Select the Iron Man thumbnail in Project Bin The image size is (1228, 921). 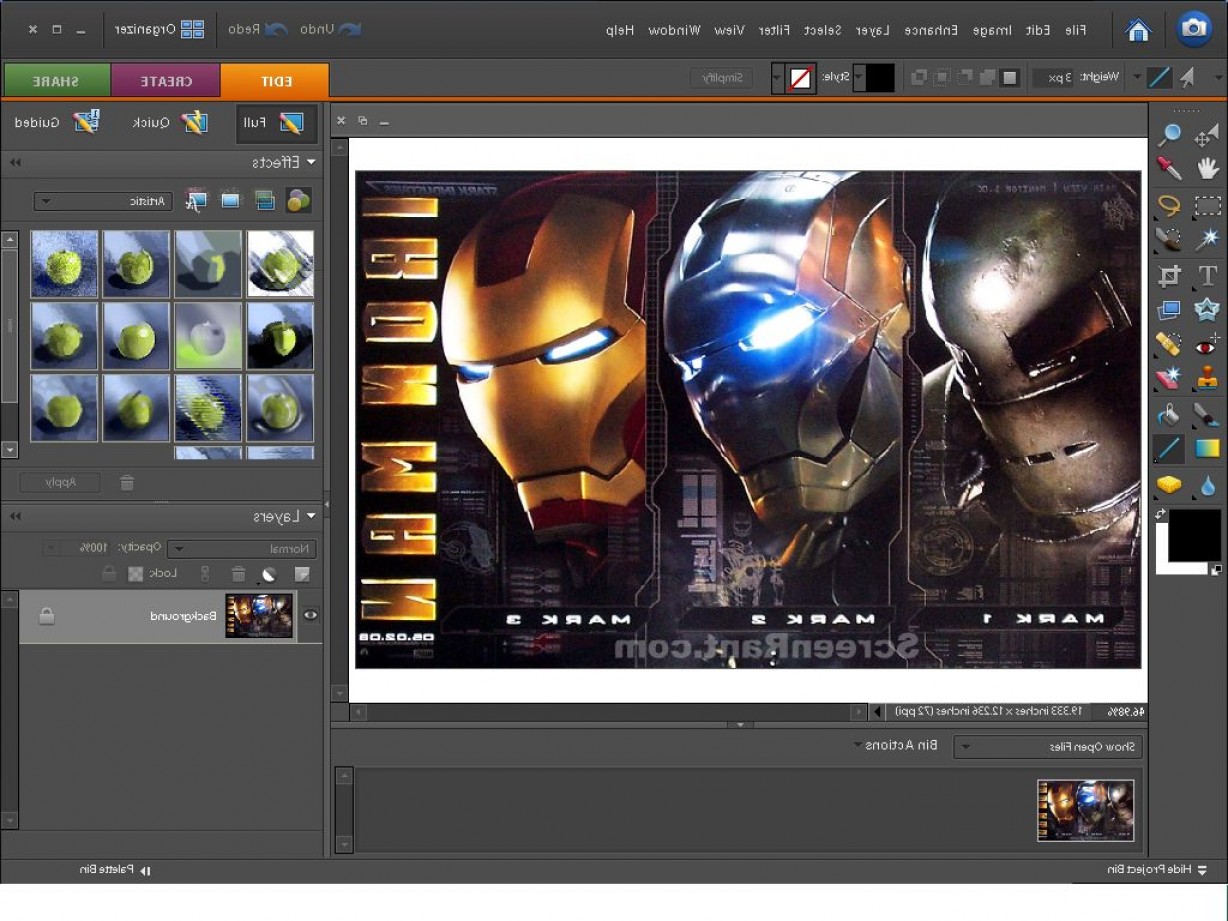coord(1086,811)
